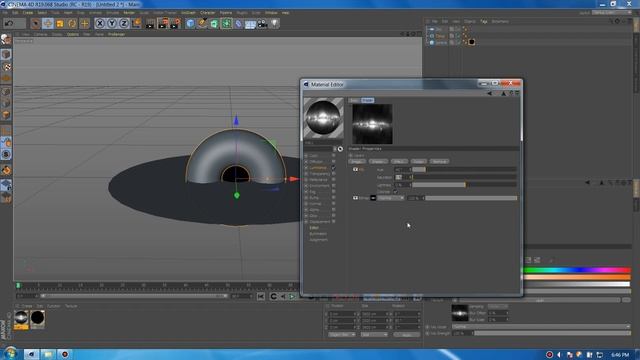This screenshot has height=360, width=640.
Task: Enable the Transparency channel checkbox
Action: [333, 174]
